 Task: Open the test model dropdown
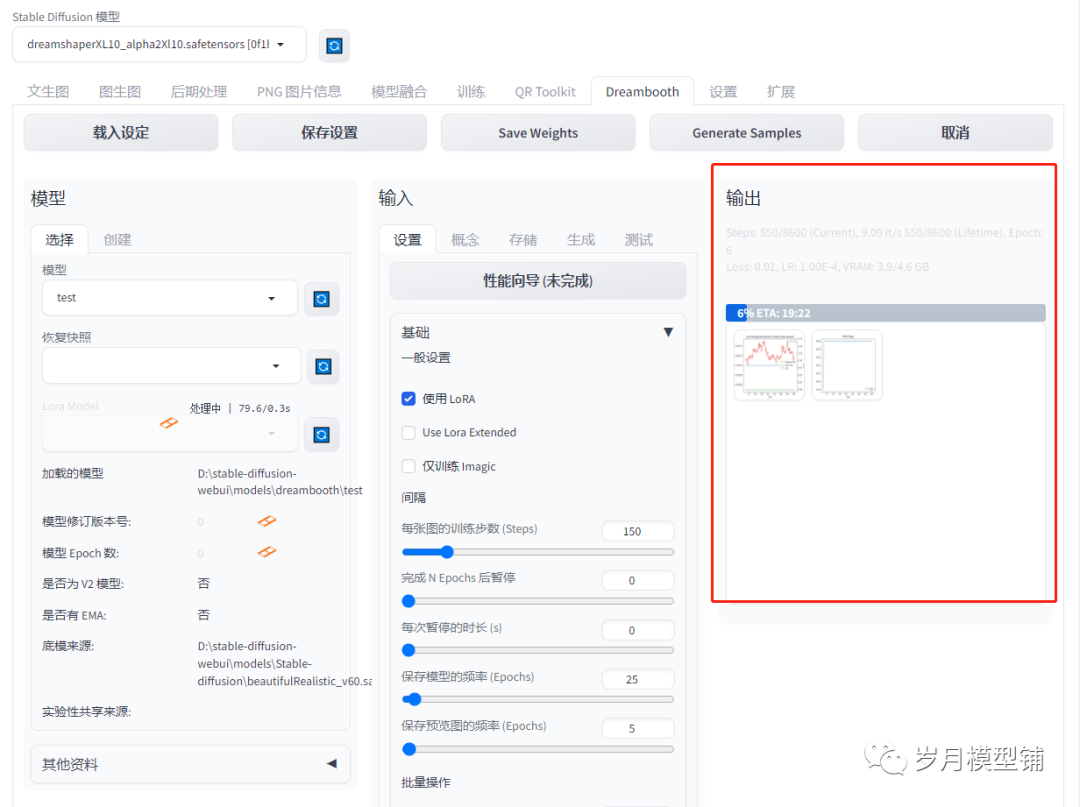(x=169, y=297)
